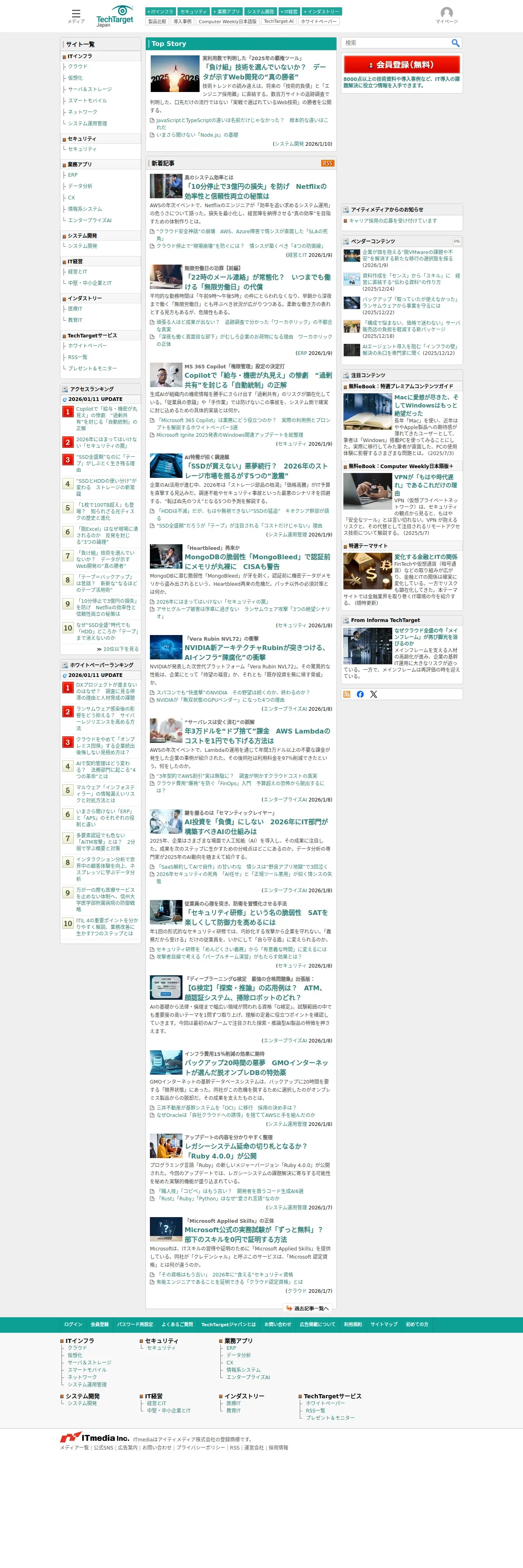Open the mainframe article thumbnail
Image resolution: width=523 pixels, height=1568 pixels.
tap(367, 645)
